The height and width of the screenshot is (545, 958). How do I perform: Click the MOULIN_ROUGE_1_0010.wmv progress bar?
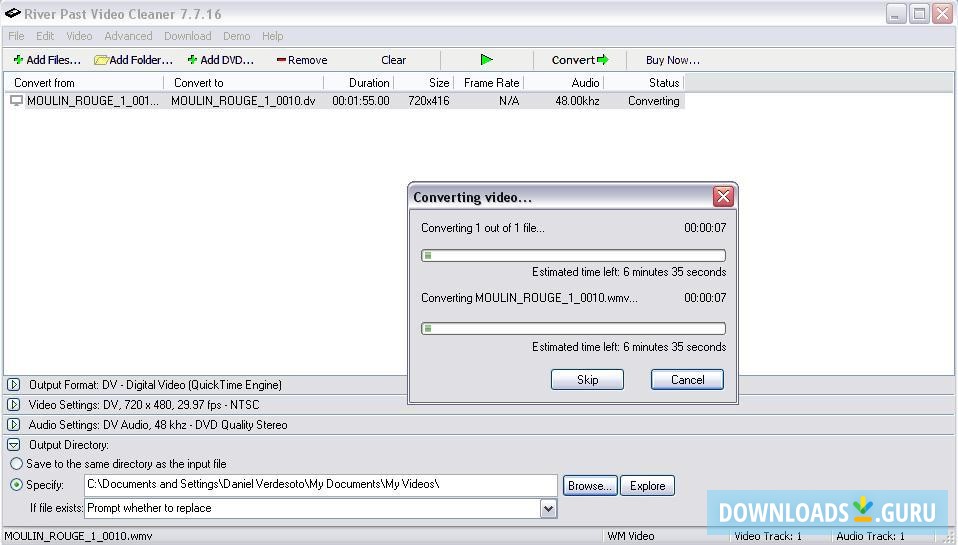pyautogui.click(x=573, y=329)
